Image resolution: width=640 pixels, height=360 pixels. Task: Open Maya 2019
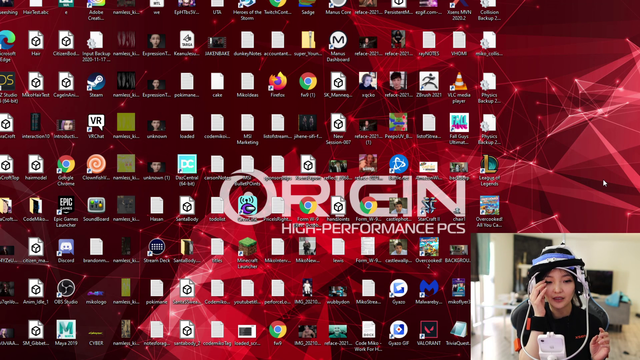click(x=66, y=329)
